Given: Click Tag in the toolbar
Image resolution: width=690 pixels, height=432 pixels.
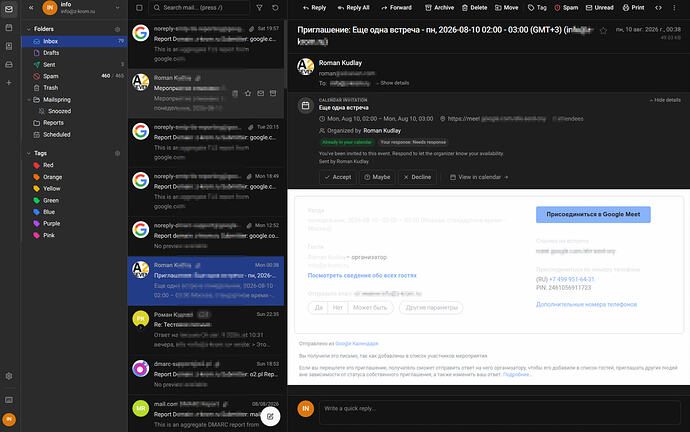Looking at the screenshot, I should coord(537,7).
